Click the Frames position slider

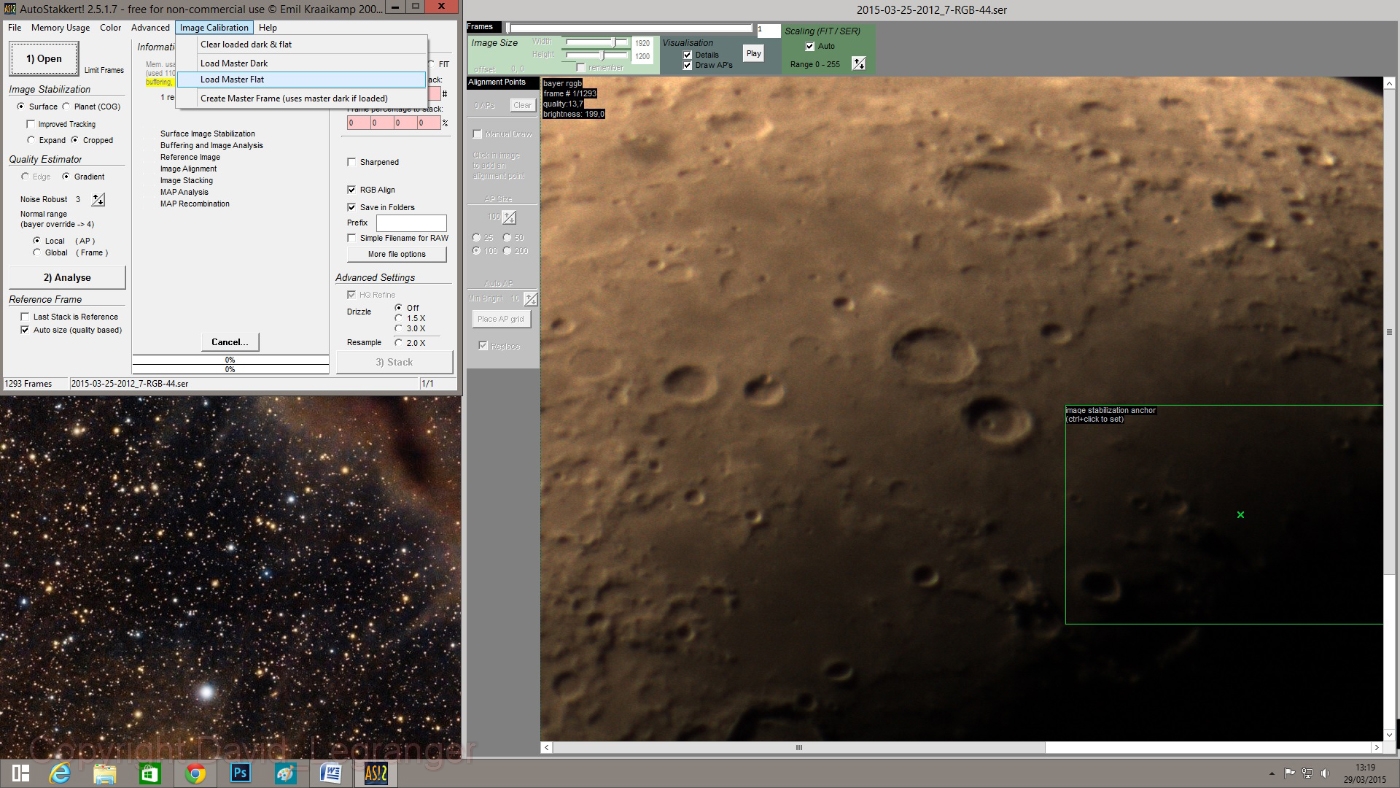(630, 28)
